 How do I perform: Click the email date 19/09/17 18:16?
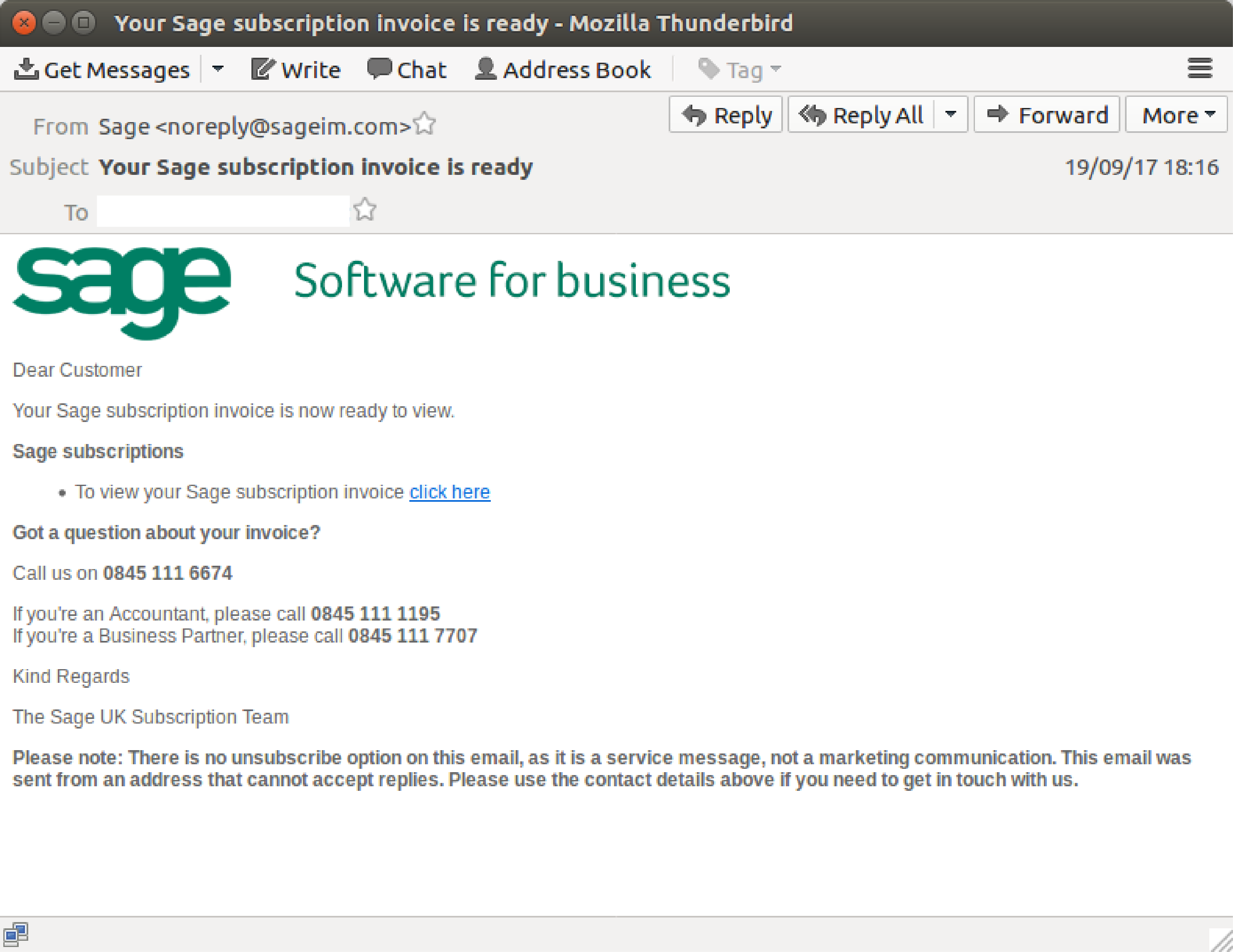pyautogui.click(x=1142, y=167)
